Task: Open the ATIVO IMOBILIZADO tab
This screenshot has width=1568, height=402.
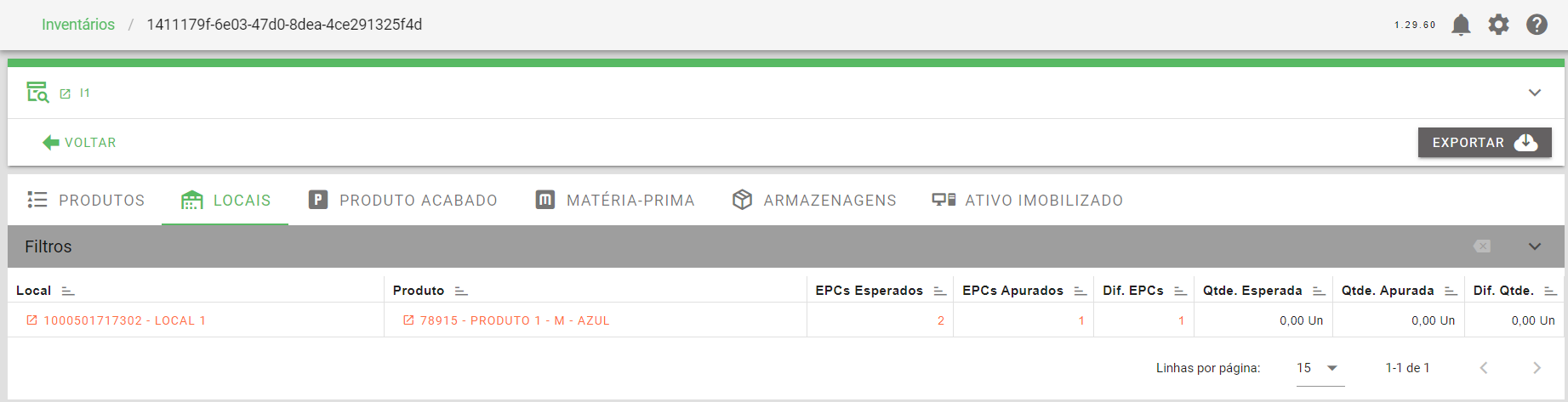Action: pyautogui.click(x=1028, y=201)
